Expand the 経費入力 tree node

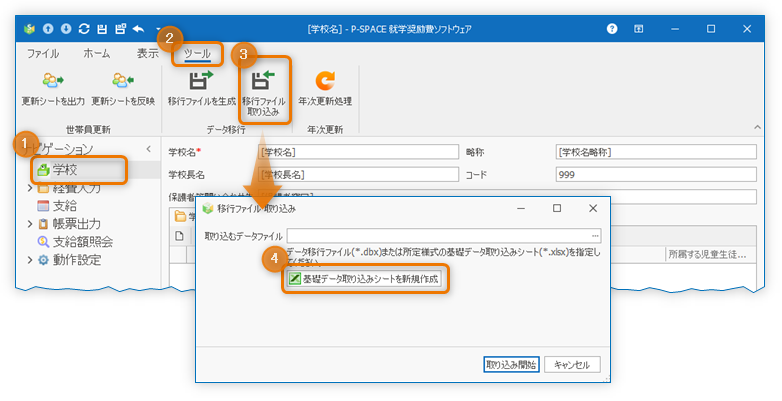(29, 188)
